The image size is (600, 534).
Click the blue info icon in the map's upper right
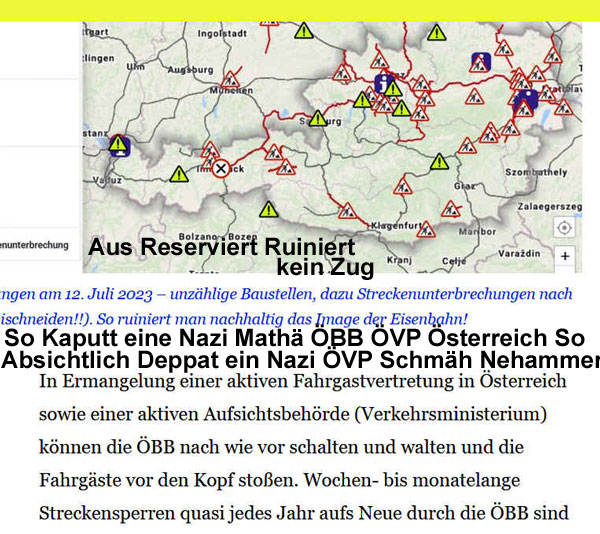pos(481,62)
